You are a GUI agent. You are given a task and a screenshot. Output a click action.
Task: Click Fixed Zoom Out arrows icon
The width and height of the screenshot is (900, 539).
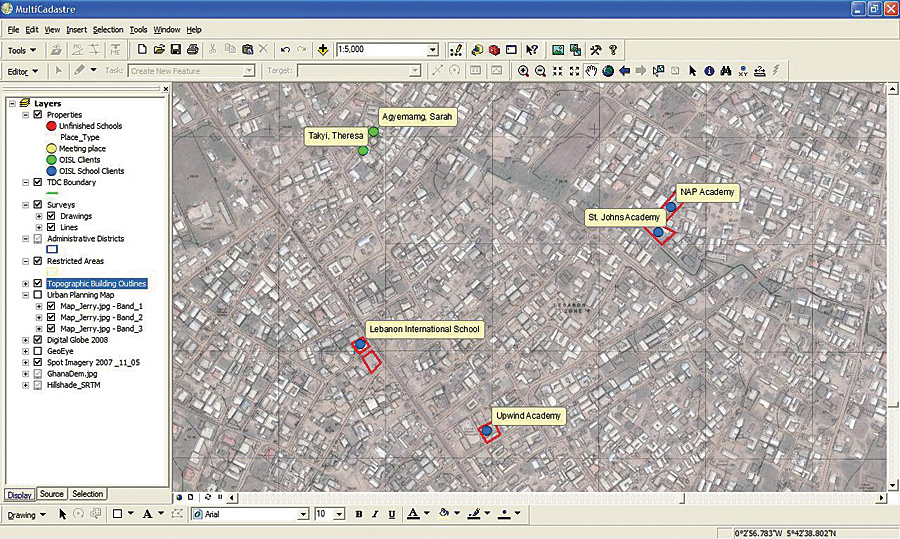[x=574, y=71]
